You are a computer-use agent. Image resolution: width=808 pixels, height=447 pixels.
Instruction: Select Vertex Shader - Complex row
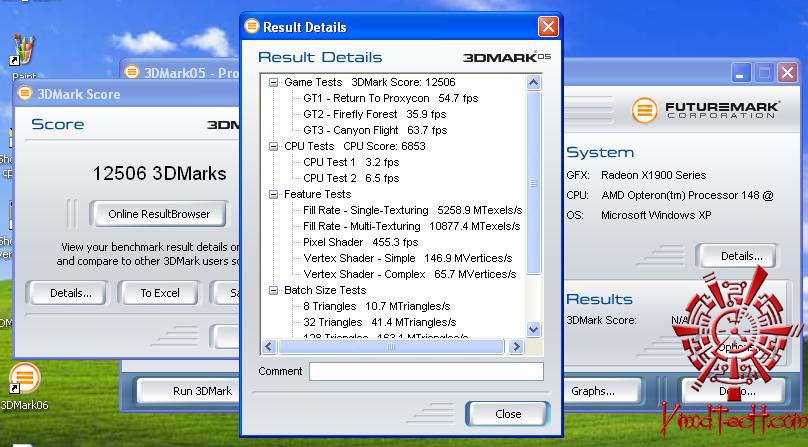click(x=410, y=274)
